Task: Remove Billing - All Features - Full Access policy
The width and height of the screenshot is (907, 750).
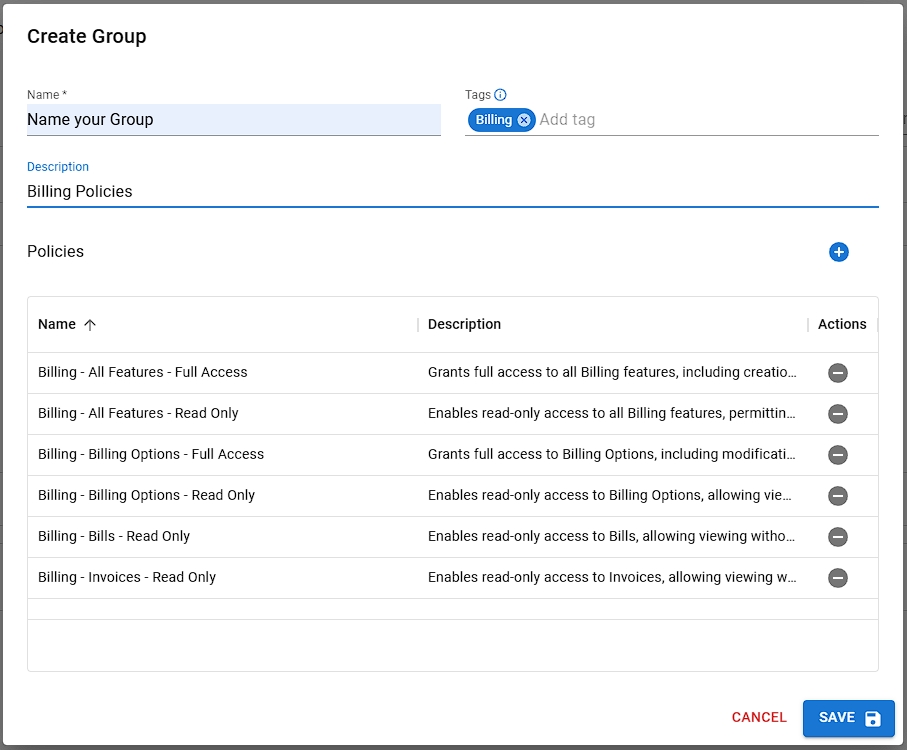Action: (838, 373)
